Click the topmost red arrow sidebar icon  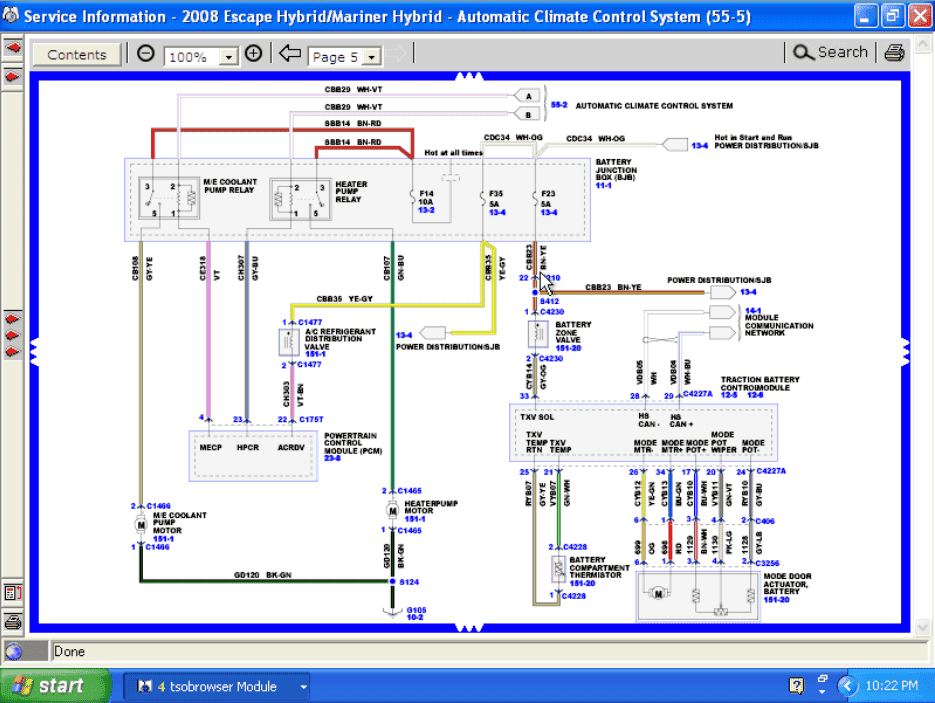click(12, 47)
